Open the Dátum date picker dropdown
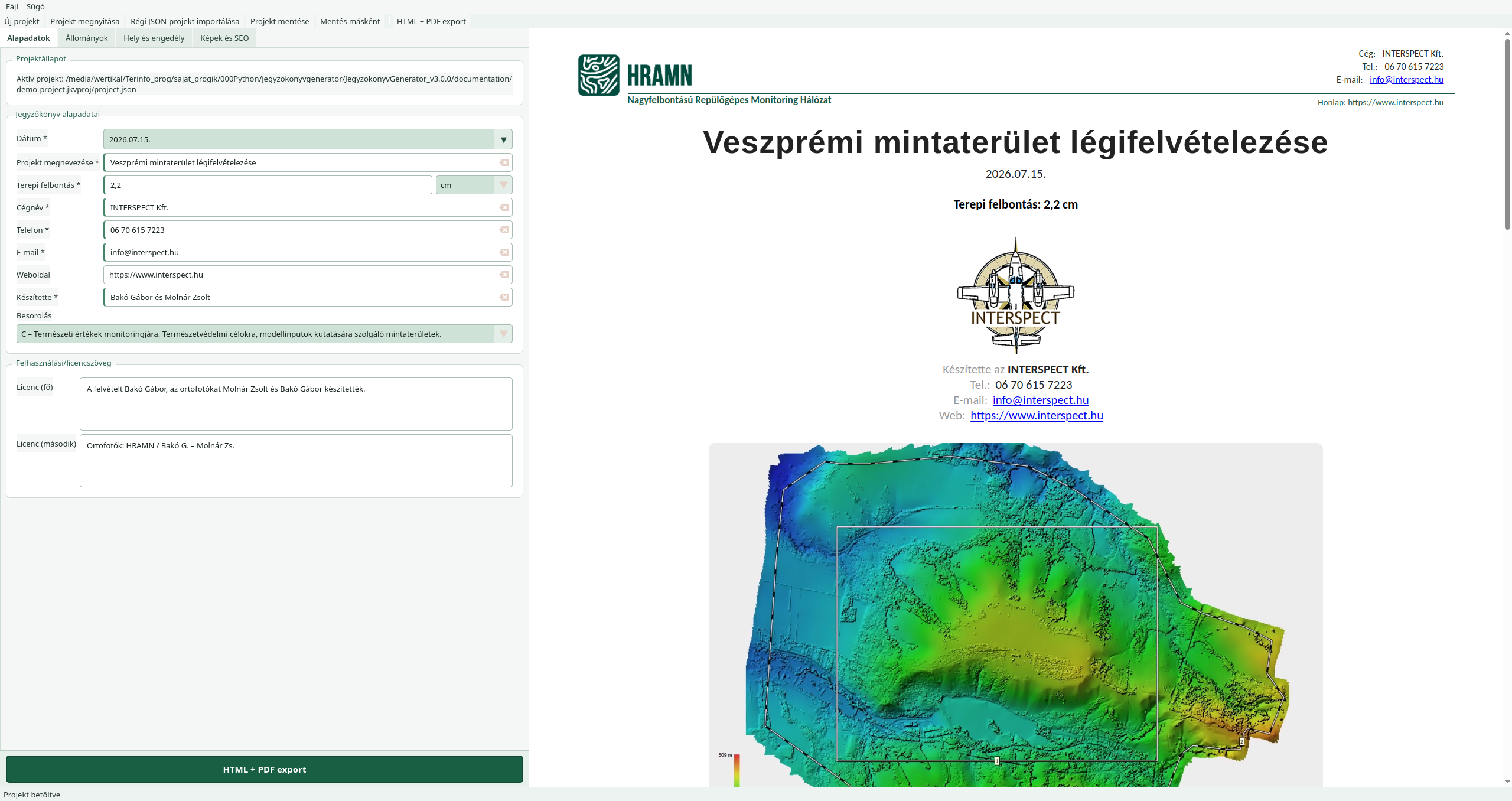1512x801 pixels. [x=503, y=139]
